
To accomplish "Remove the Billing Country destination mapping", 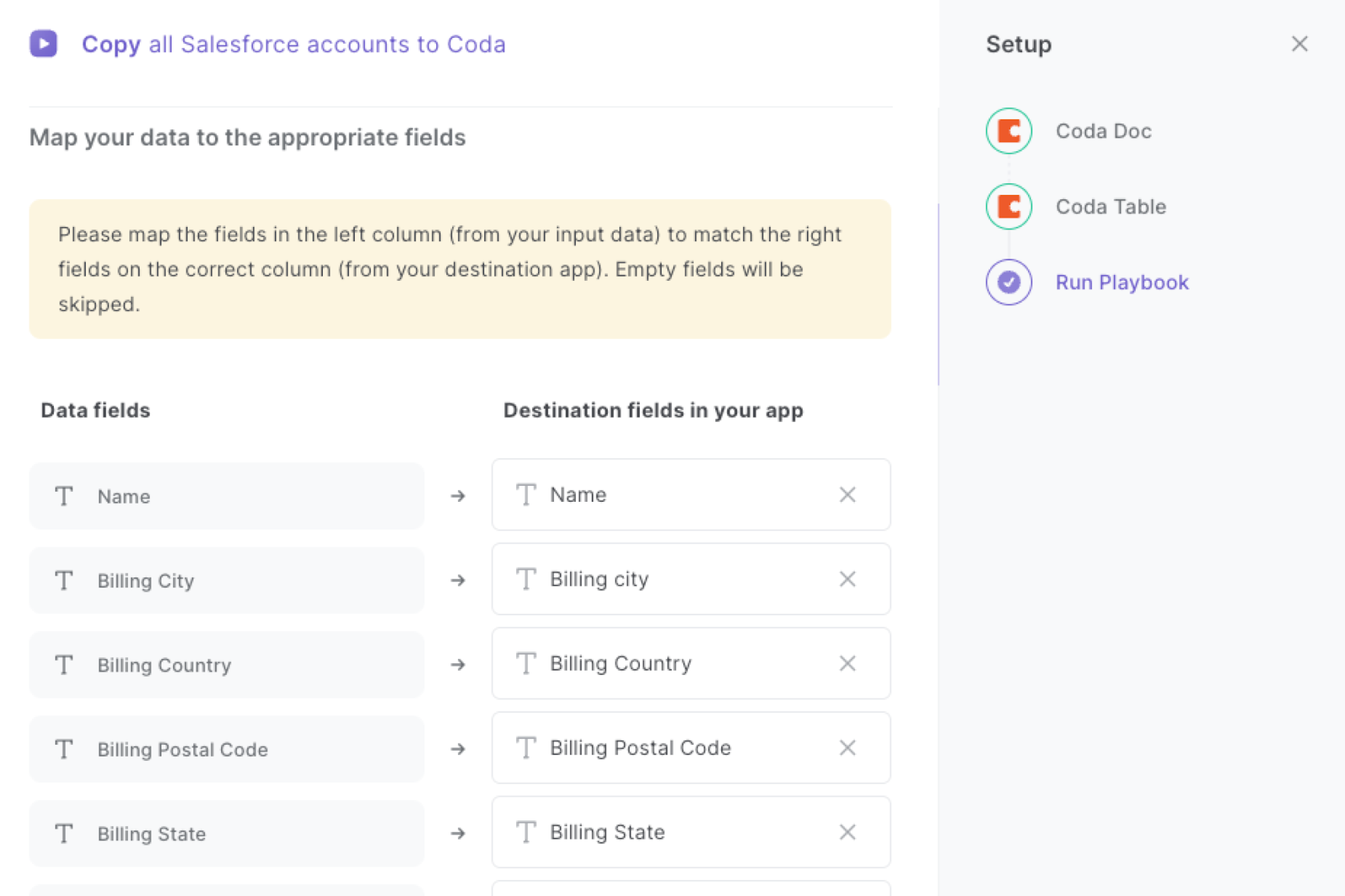I will coord(847,663).
